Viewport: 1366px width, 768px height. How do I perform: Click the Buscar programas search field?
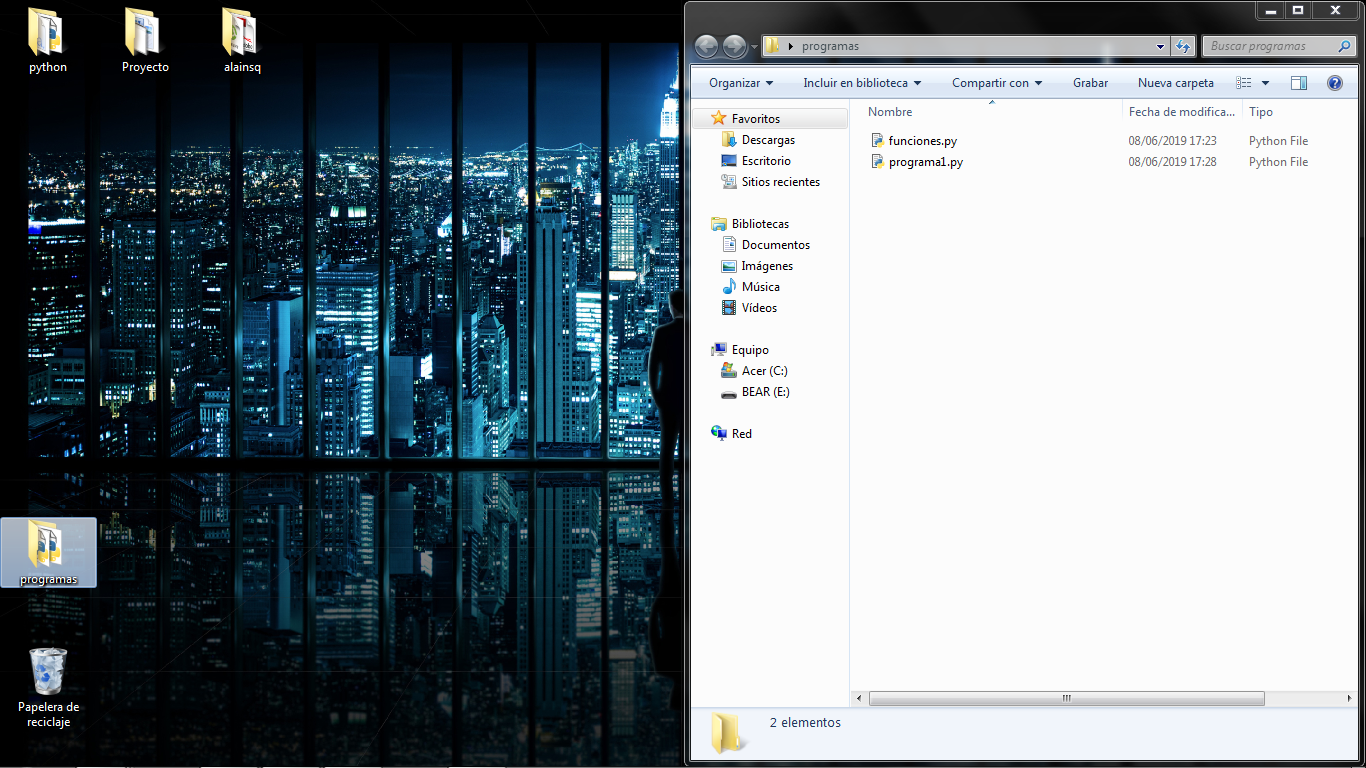click(1270, 46)
